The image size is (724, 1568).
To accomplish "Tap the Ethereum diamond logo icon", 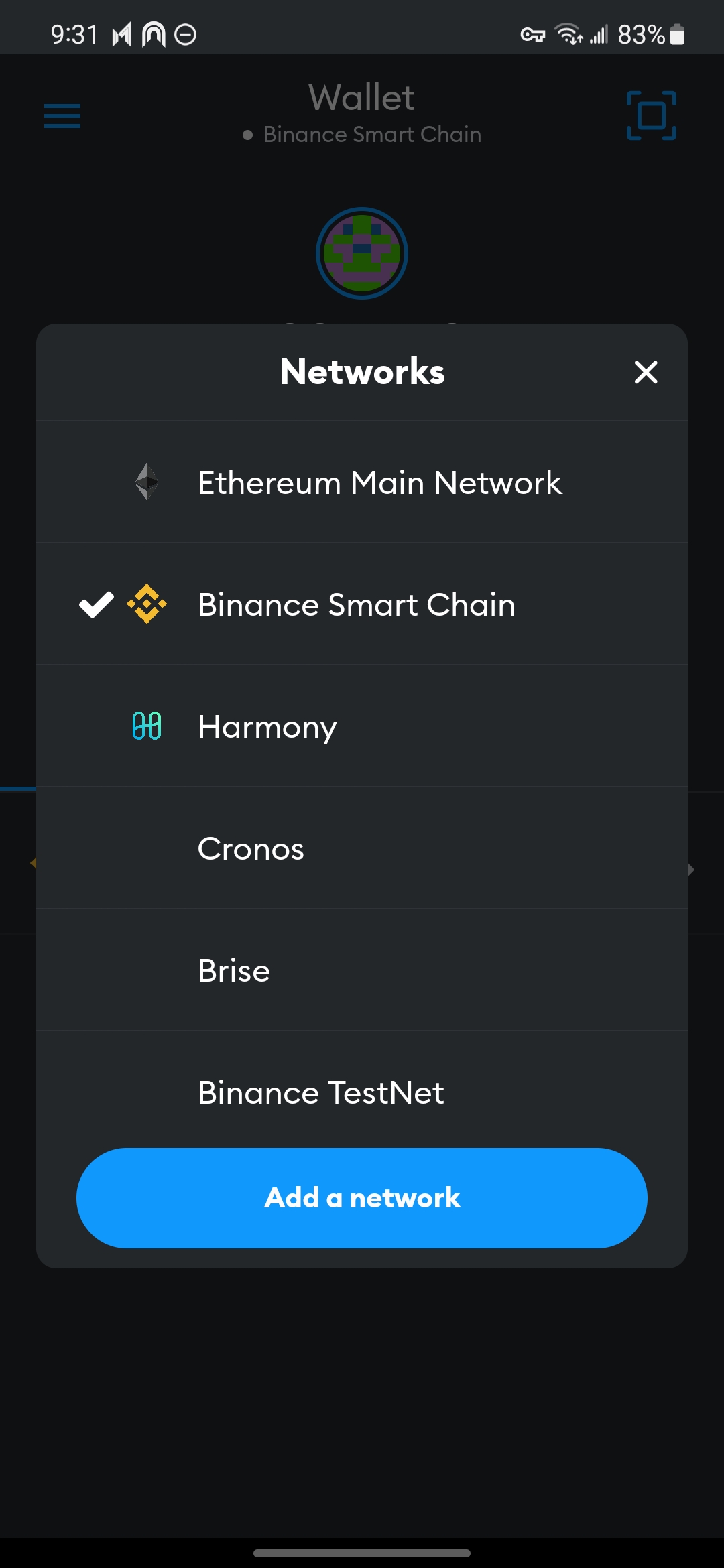I will coord(147,482).
